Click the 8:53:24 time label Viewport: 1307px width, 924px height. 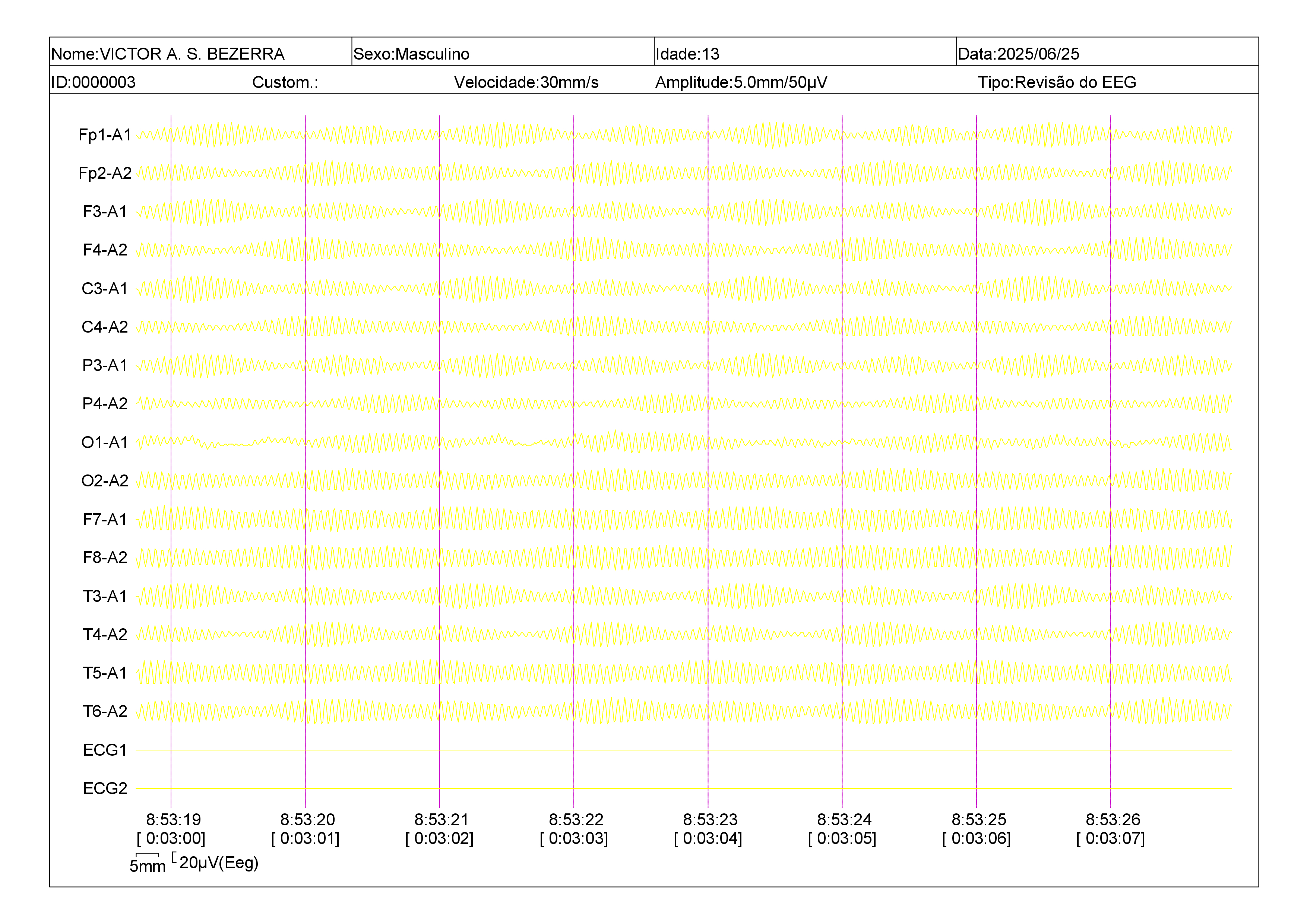pyautogui.click(x=844, y=820)
